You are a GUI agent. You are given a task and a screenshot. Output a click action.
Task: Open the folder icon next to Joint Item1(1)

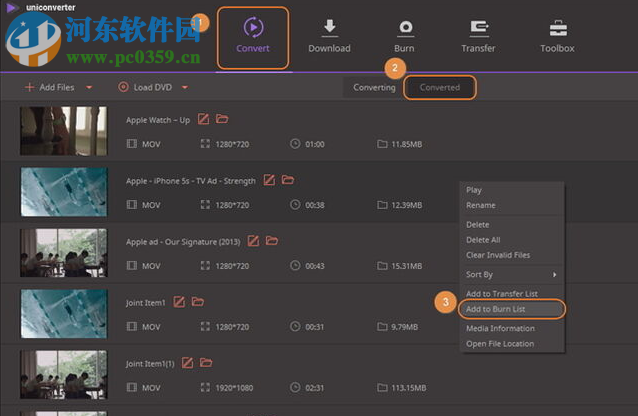pyautogui.click(x=206, y=362)
